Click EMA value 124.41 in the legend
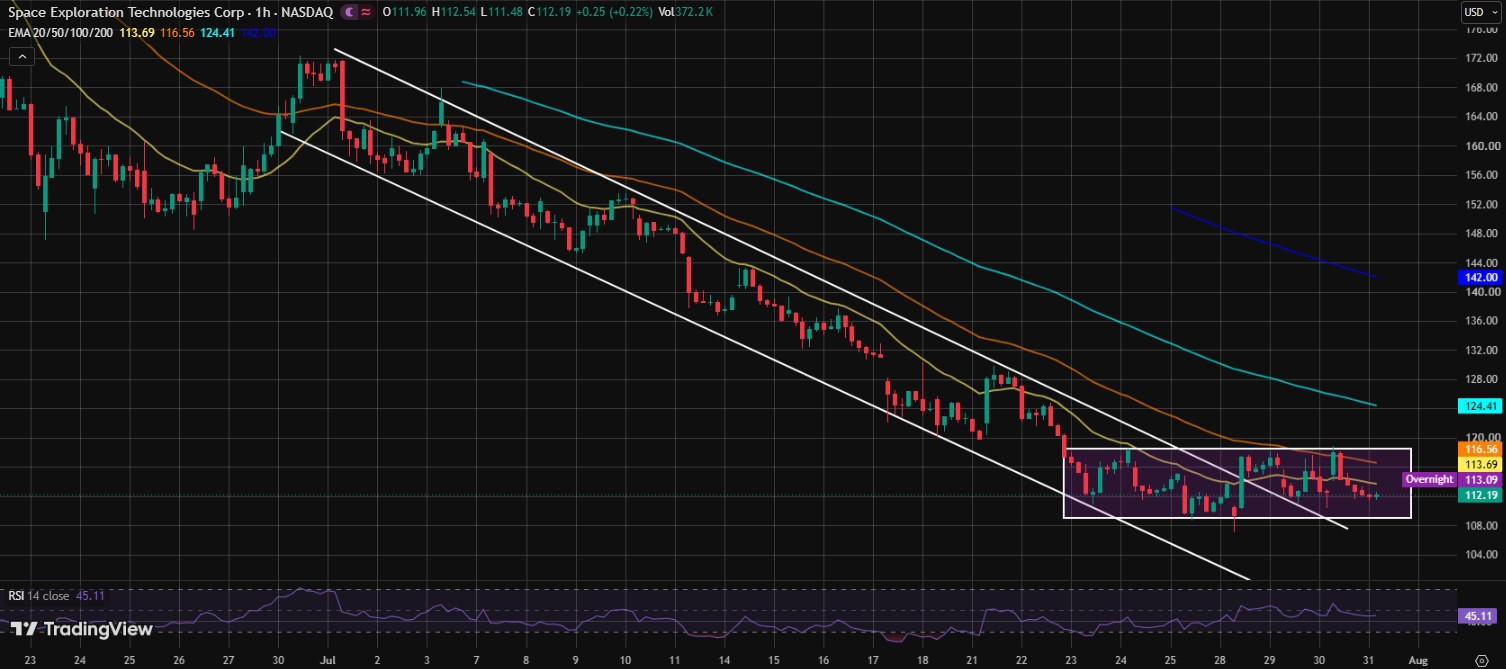This screenshot has height=669, width=1506. 216,31
